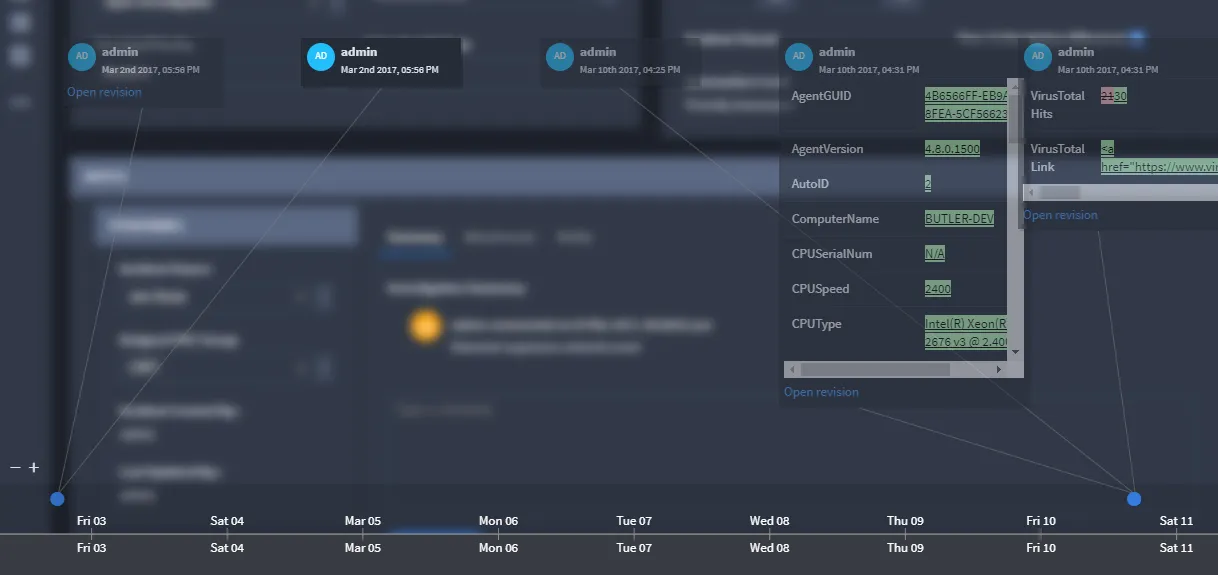Click right arrow of horizontal scrollbar under CPUType

pyautogui.click(x=999, y=370)
